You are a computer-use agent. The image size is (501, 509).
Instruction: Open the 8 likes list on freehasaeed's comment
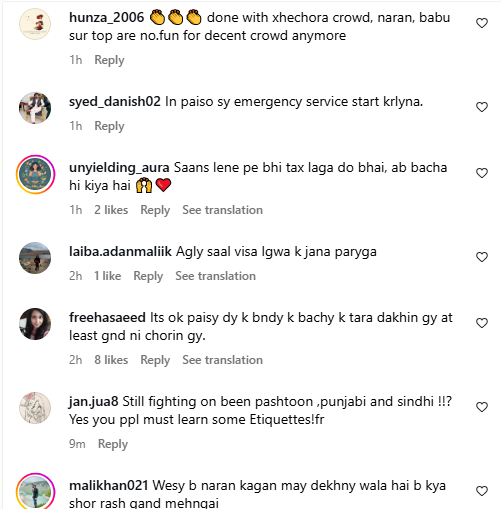tap(111, 360)
